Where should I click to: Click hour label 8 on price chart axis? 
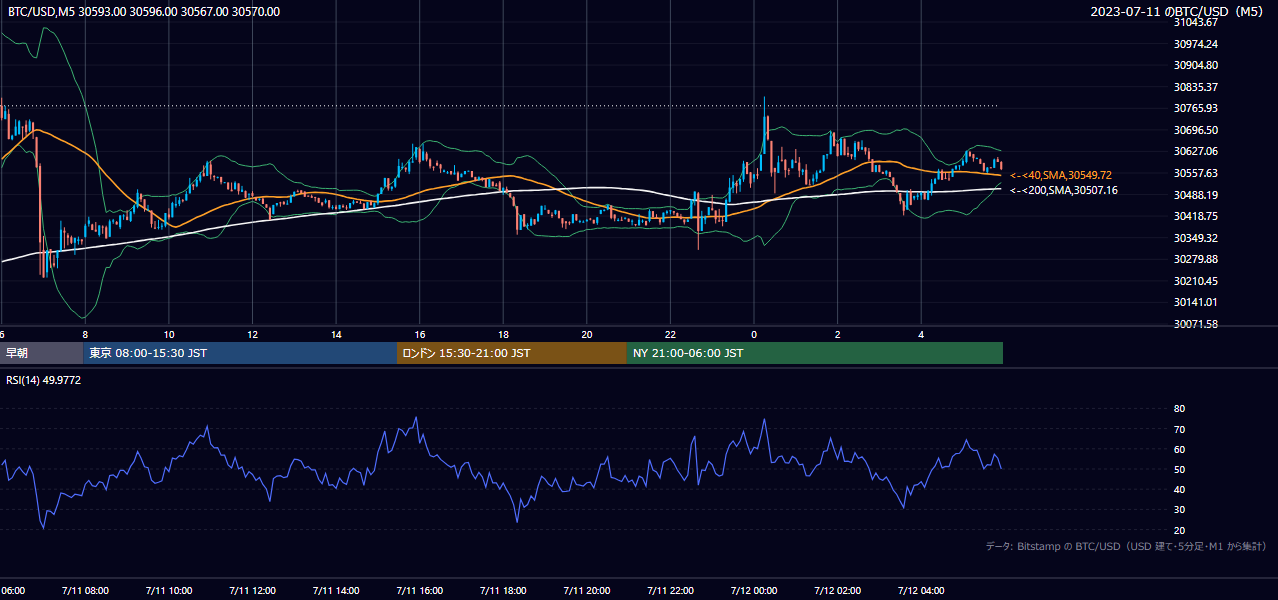coord(85,334)
